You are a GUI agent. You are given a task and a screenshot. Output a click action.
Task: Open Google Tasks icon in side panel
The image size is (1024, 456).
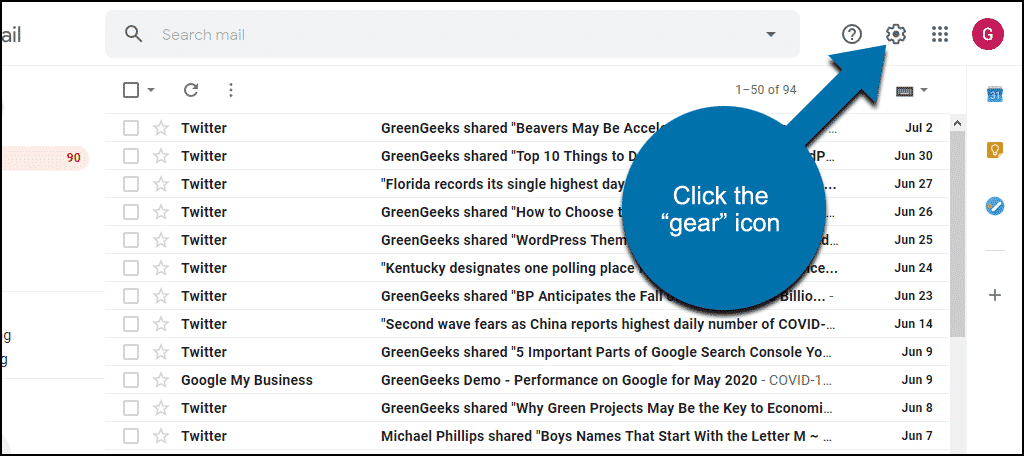click(994, 206)
